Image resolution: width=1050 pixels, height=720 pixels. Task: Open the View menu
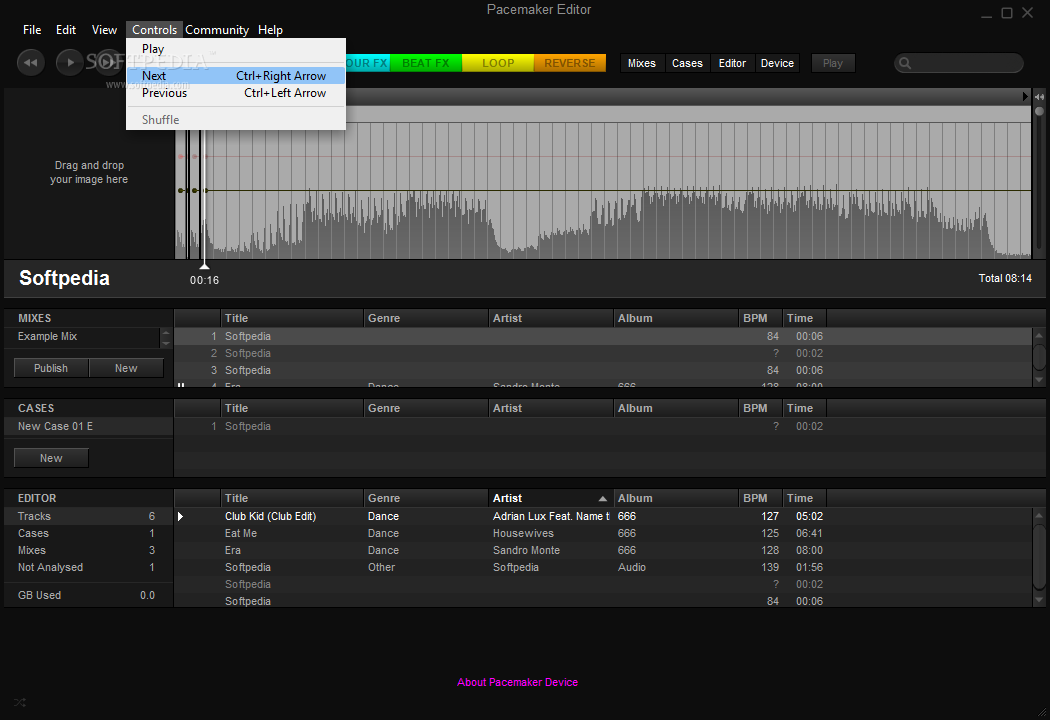pyautogui.click(x=104, y=30)
